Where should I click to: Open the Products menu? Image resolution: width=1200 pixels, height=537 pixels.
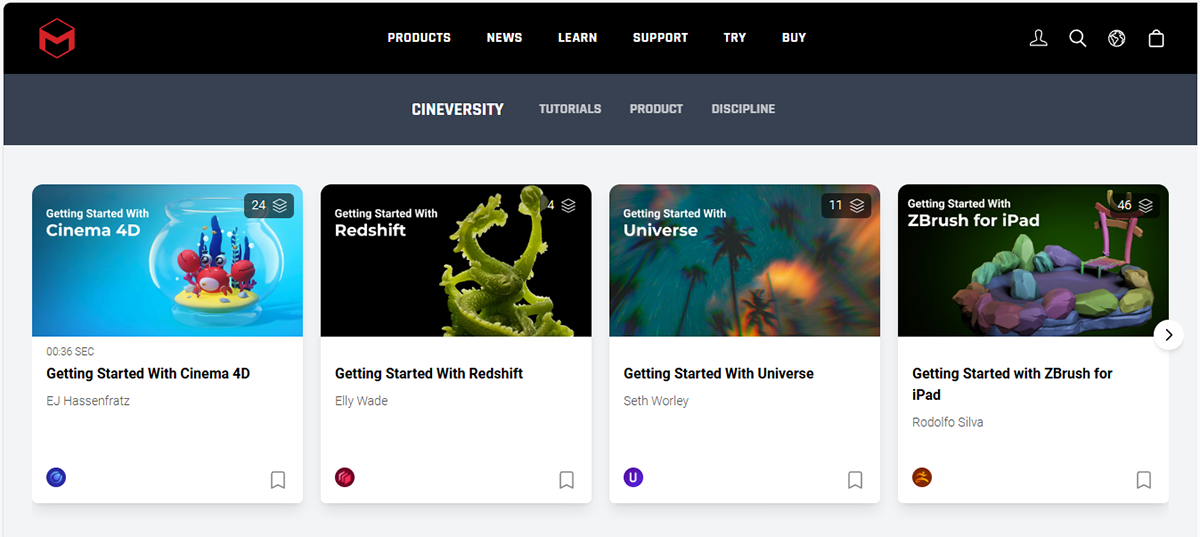click(x=419, y=38)
